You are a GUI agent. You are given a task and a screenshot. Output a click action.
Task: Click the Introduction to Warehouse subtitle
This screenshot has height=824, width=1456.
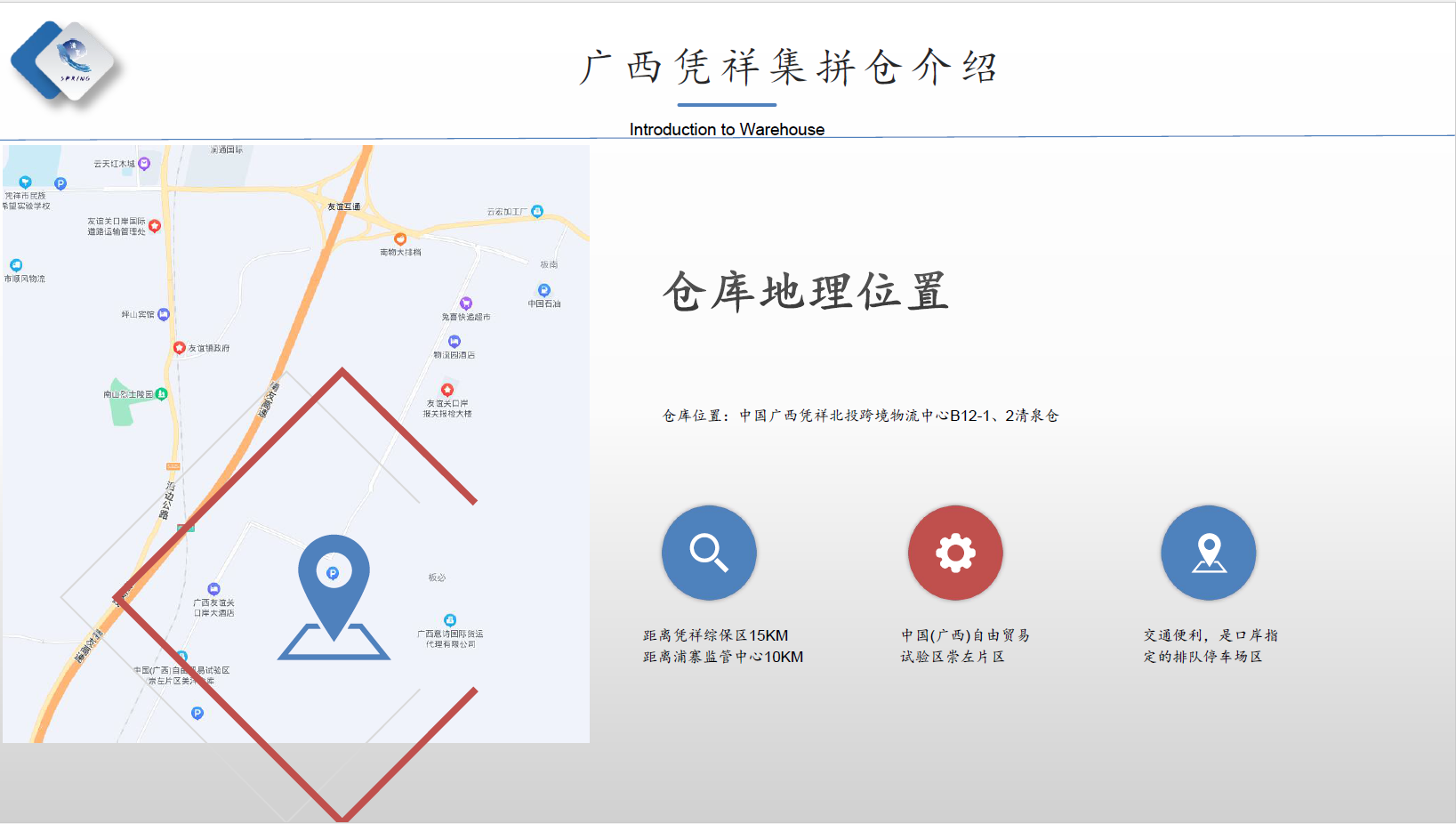tap(727, 129)
